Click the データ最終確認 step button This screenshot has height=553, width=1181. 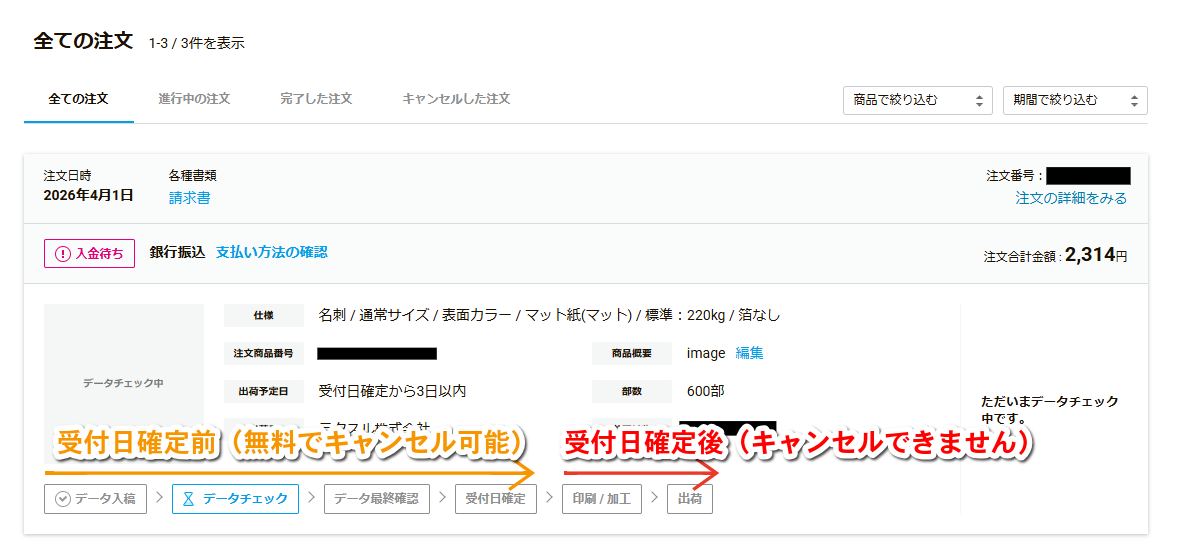(x=375, y=498)
